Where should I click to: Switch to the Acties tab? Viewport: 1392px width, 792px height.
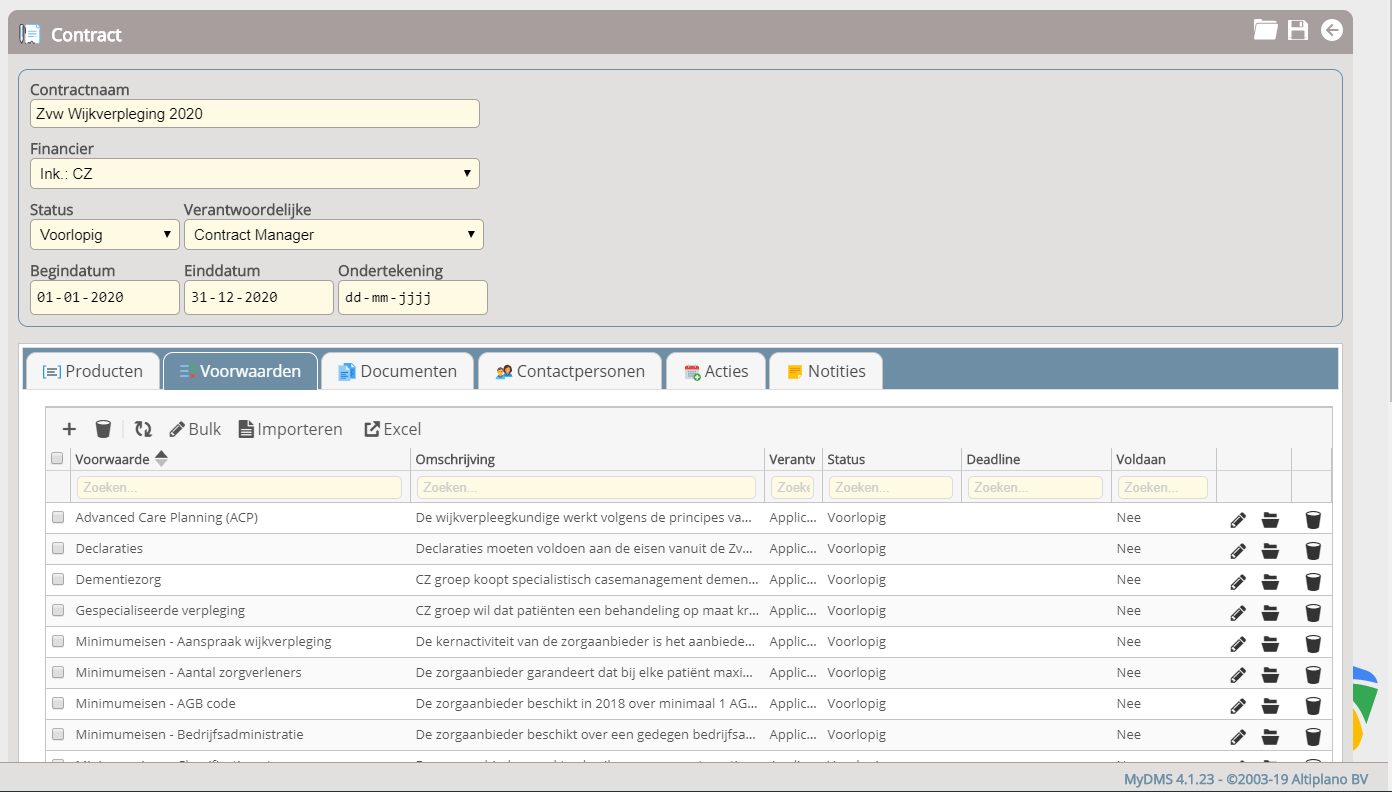point(716,371)
